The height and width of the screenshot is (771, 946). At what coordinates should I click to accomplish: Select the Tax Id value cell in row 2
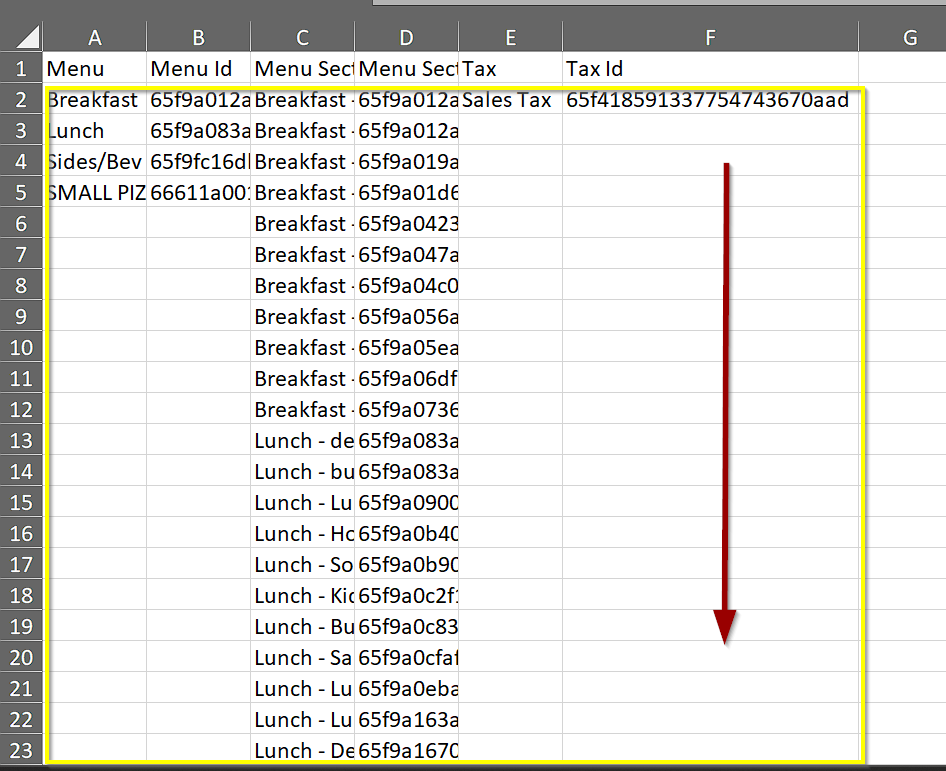click(709, 100)
